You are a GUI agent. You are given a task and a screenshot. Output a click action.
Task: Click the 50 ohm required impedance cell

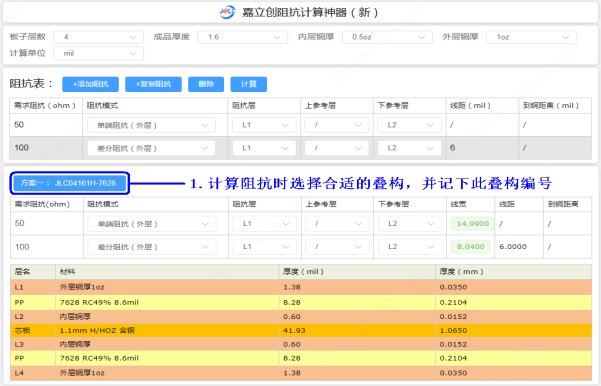(x=46, y=125)
